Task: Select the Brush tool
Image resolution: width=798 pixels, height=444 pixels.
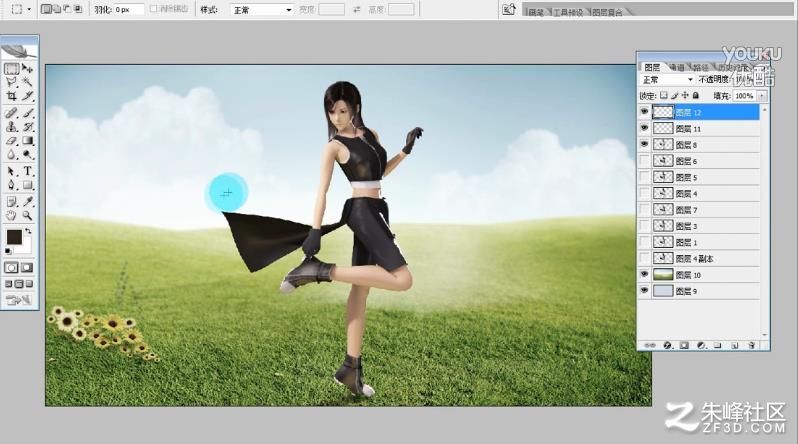Action: coord(27,113)
